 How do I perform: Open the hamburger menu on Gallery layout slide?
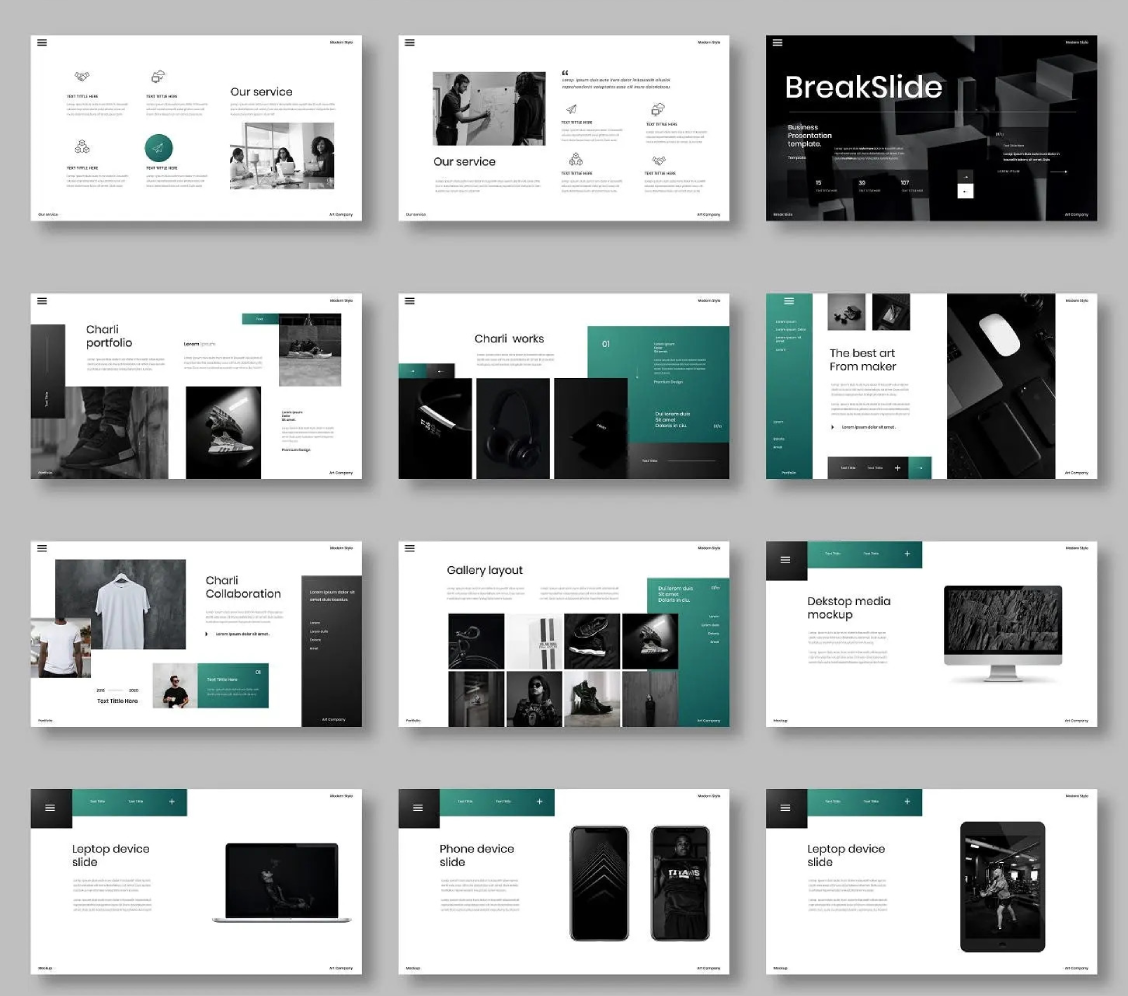pyautogui.click(x=409, y=548)
